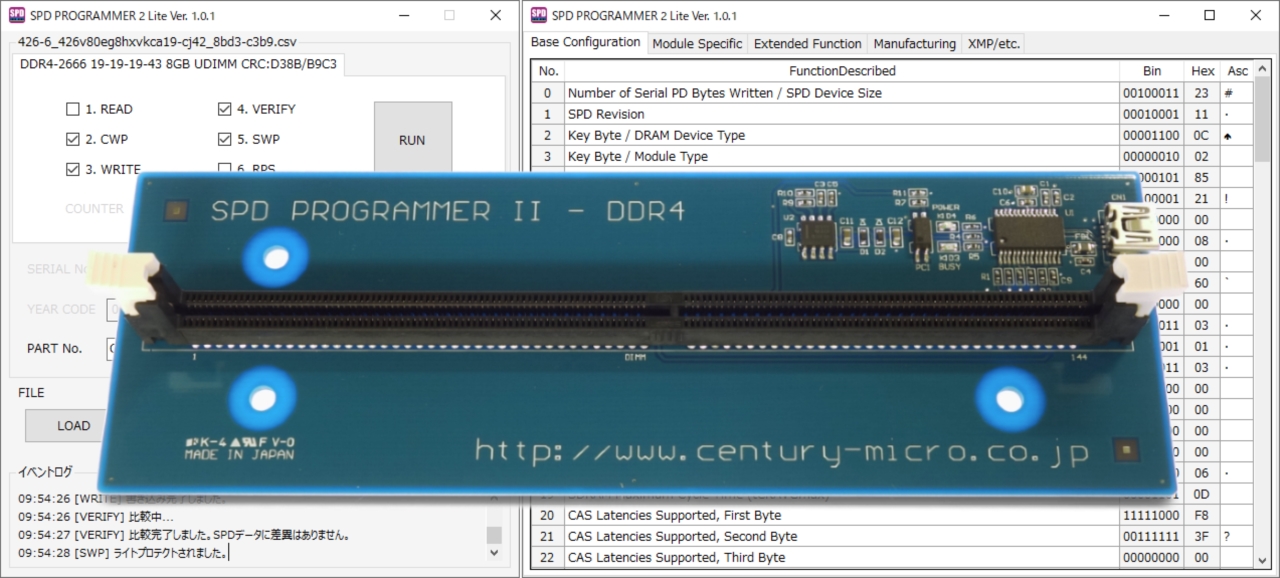Screen dimensions: 1280x578
Task: Click the Bin value 00100011
Action: (1152, 93)
